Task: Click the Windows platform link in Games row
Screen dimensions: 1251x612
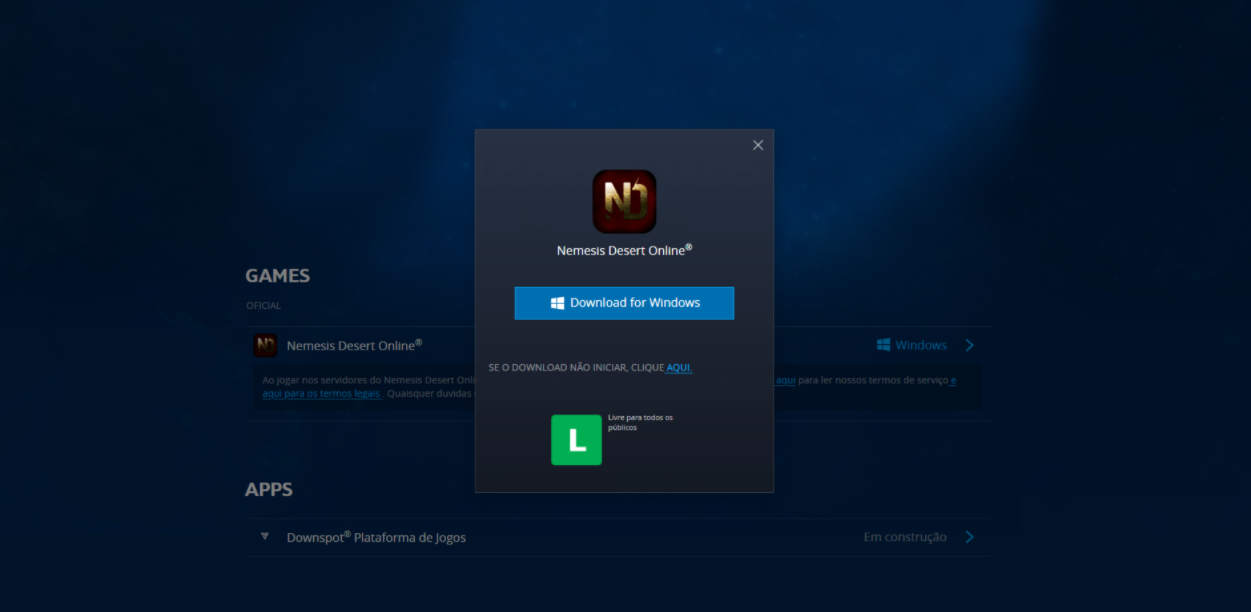Action: [x=912, y=345]
